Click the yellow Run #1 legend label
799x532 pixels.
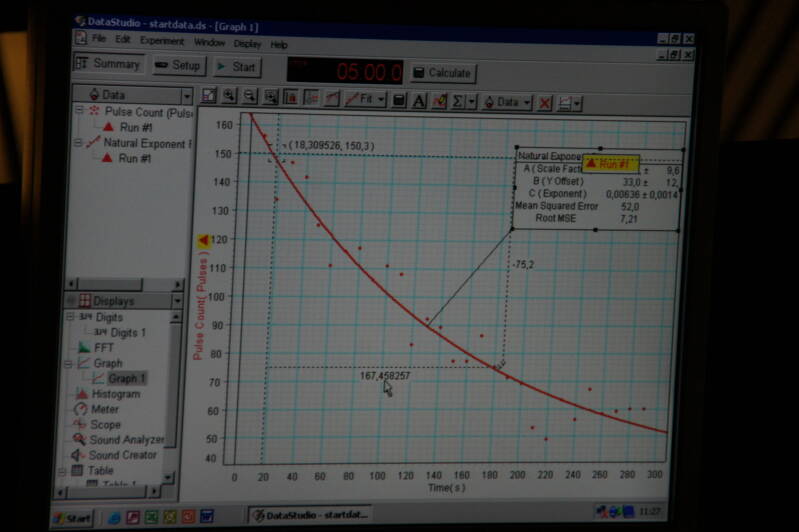[609, 164]
